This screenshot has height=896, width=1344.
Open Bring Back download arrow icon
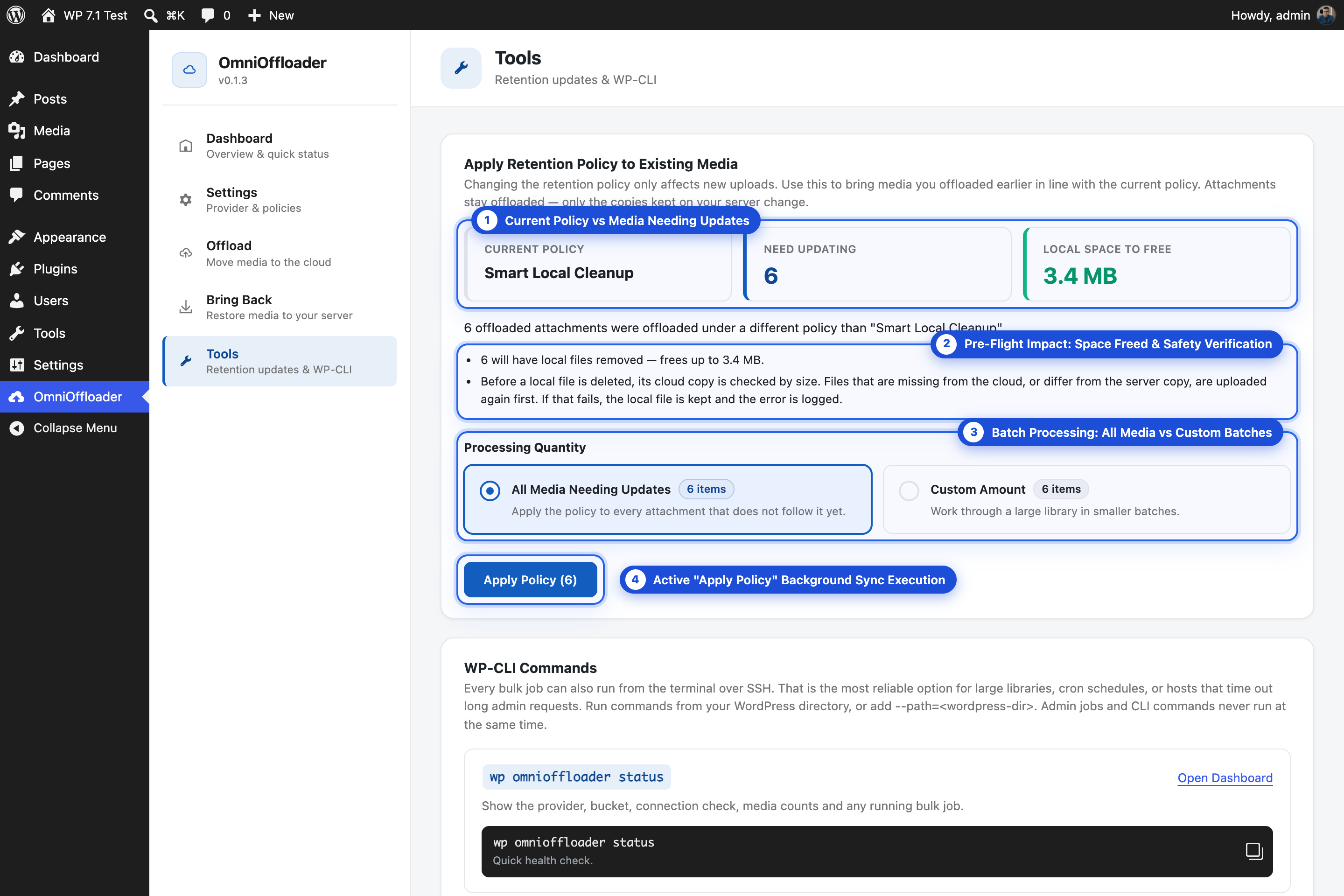click(186, 307)
